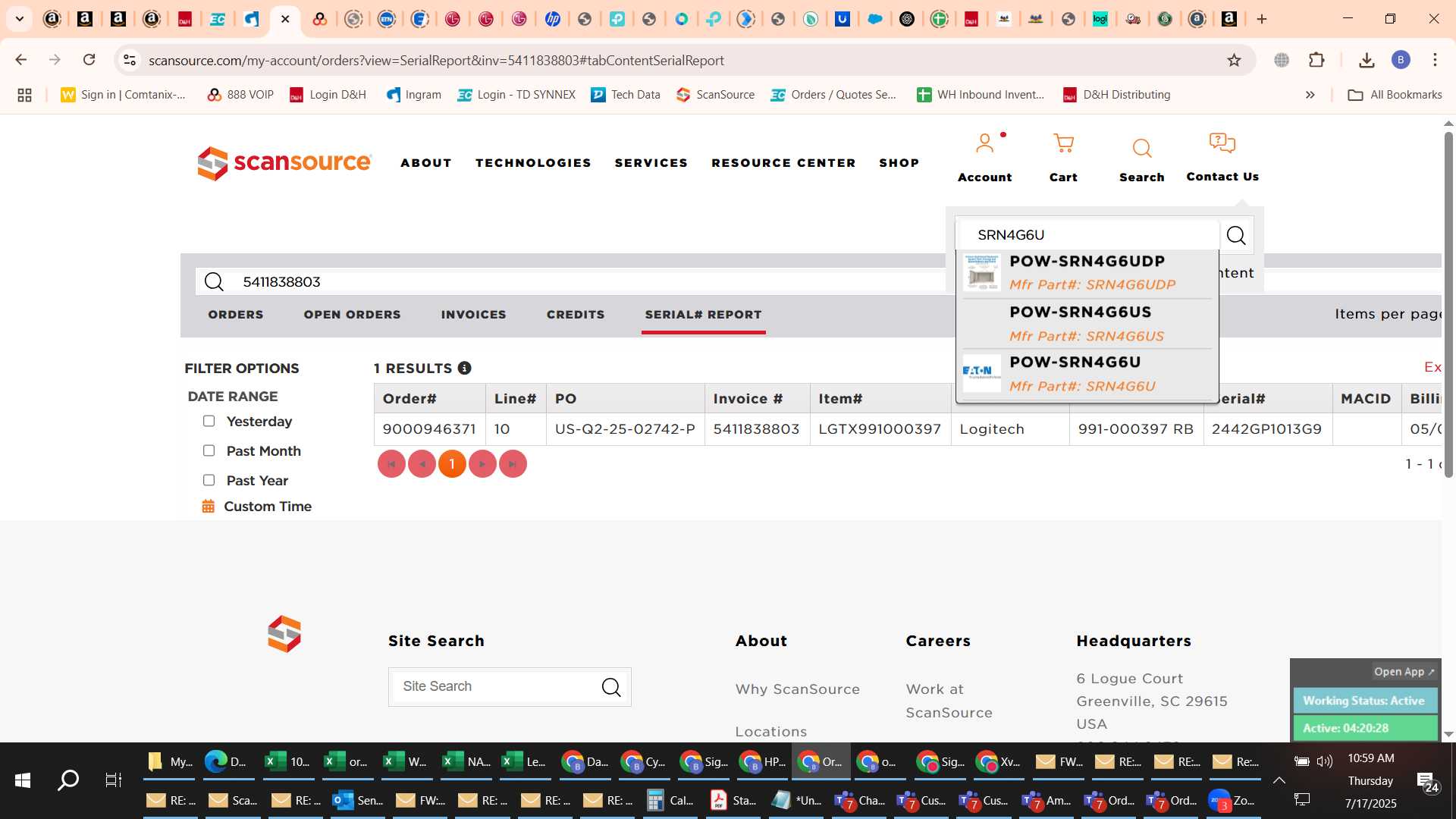This screenshot has width=1456, height=819.
Task: Click order number 9000946371 cell
Action: pos(429,429)
